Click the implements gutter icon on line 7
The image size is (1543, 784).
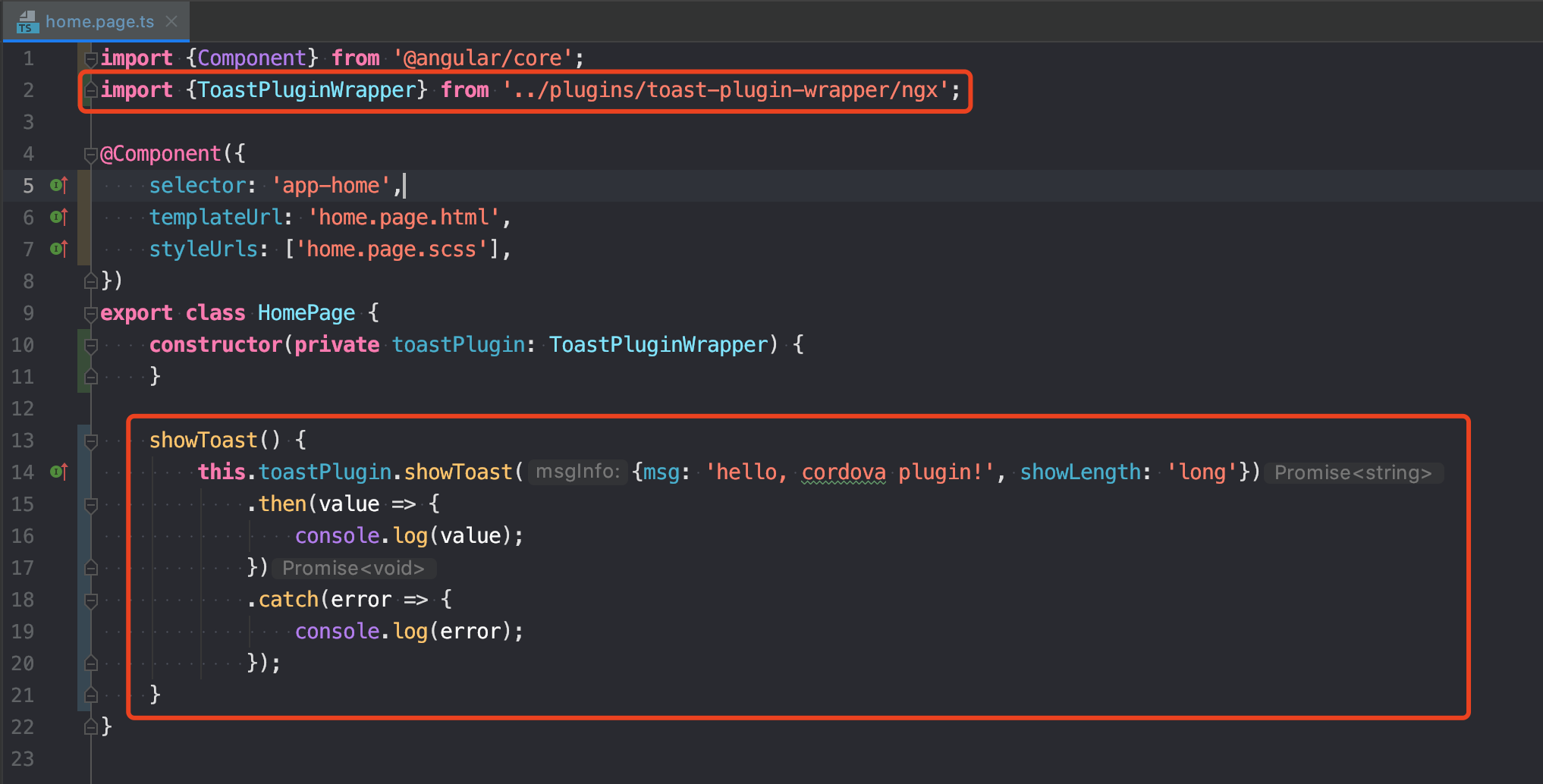[59, 249]
